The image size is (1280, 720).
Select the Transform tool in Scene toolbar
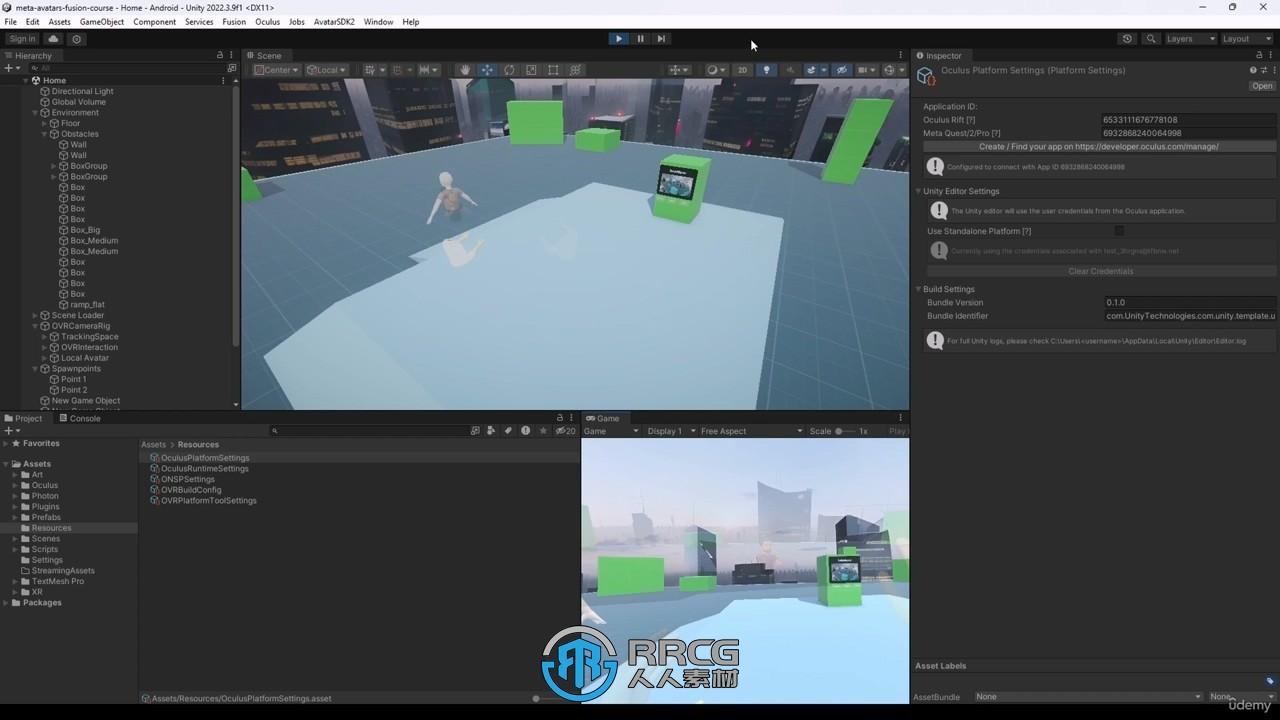(x=575, y=70)
